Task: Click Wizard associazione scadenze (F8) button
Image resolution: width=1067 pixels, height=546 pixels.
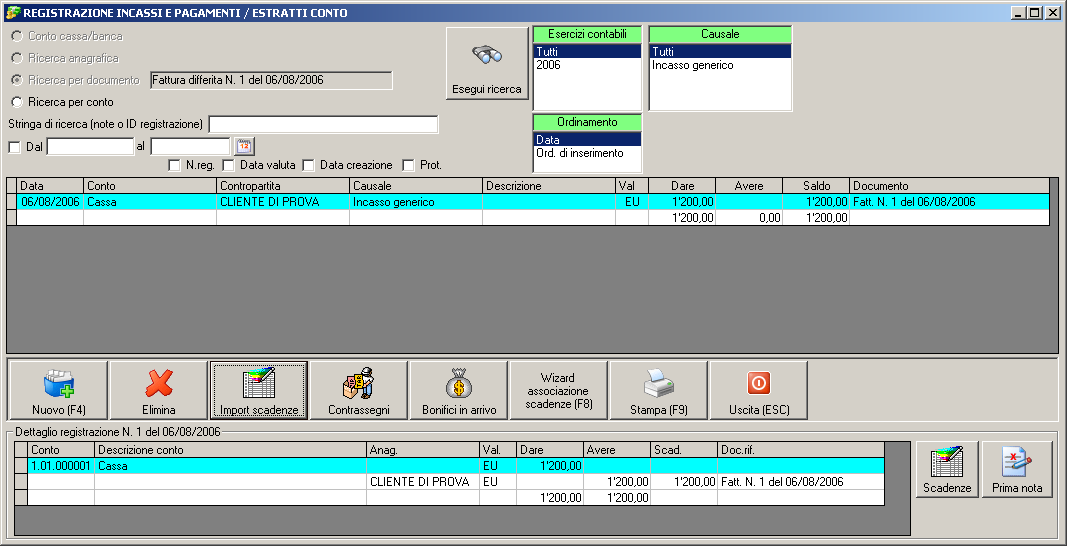Action: [x=558, y=391]
